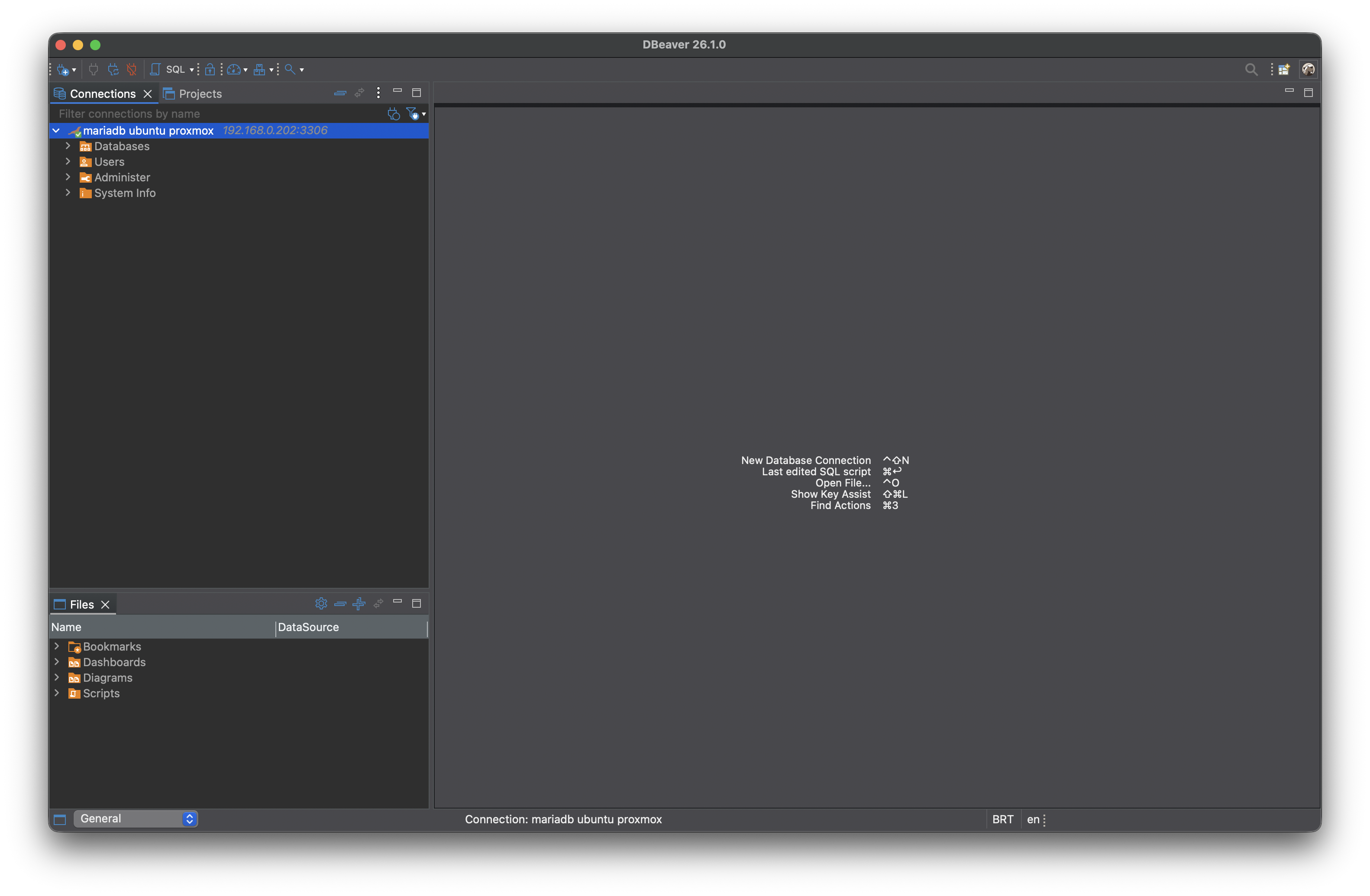
Task: Minimize the Connections panel
Action: 397,91
